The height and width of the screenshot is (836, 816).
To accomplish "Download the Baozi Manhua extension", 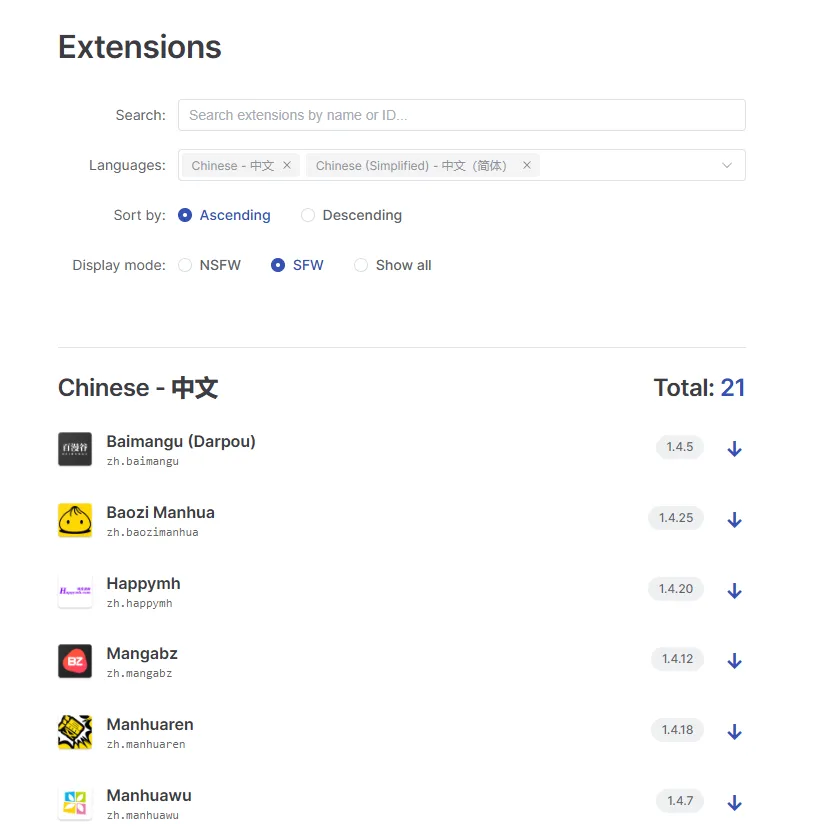I will coord(734,520).
